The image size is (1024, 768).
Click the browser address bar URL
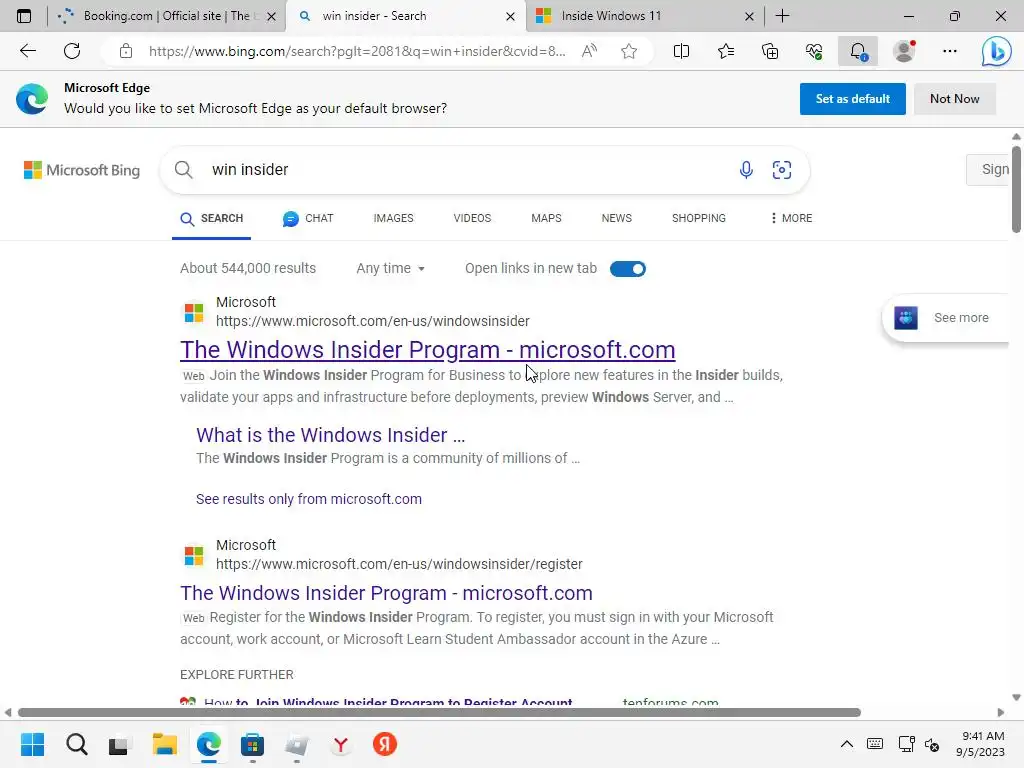click(x=357, y=51)
